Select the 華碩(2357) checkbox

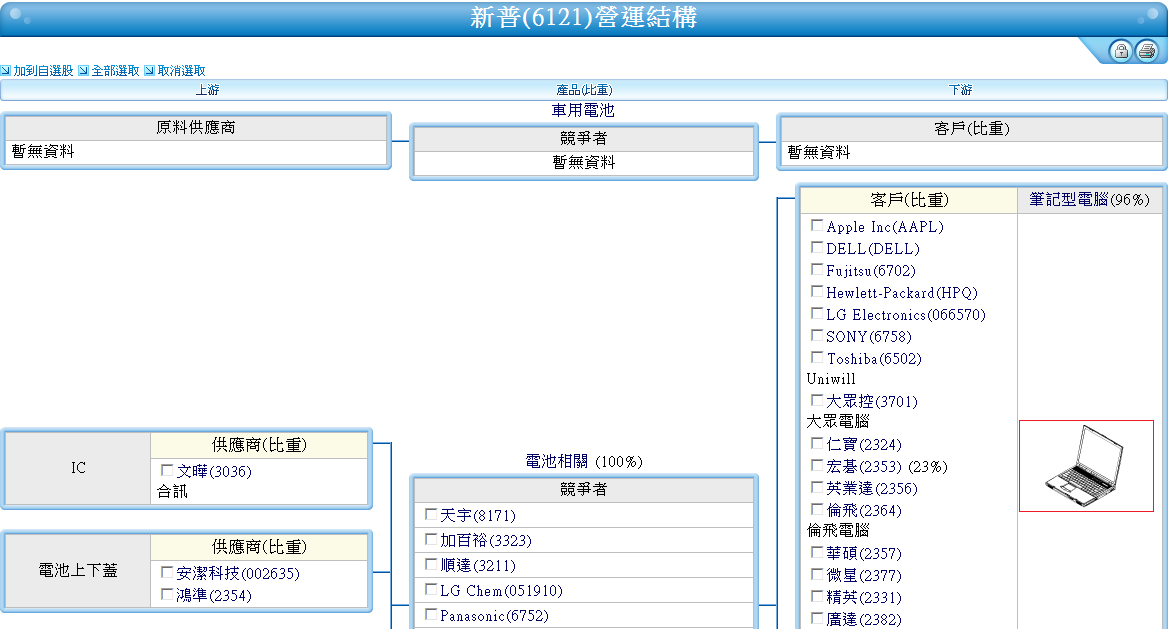[817, 552]
